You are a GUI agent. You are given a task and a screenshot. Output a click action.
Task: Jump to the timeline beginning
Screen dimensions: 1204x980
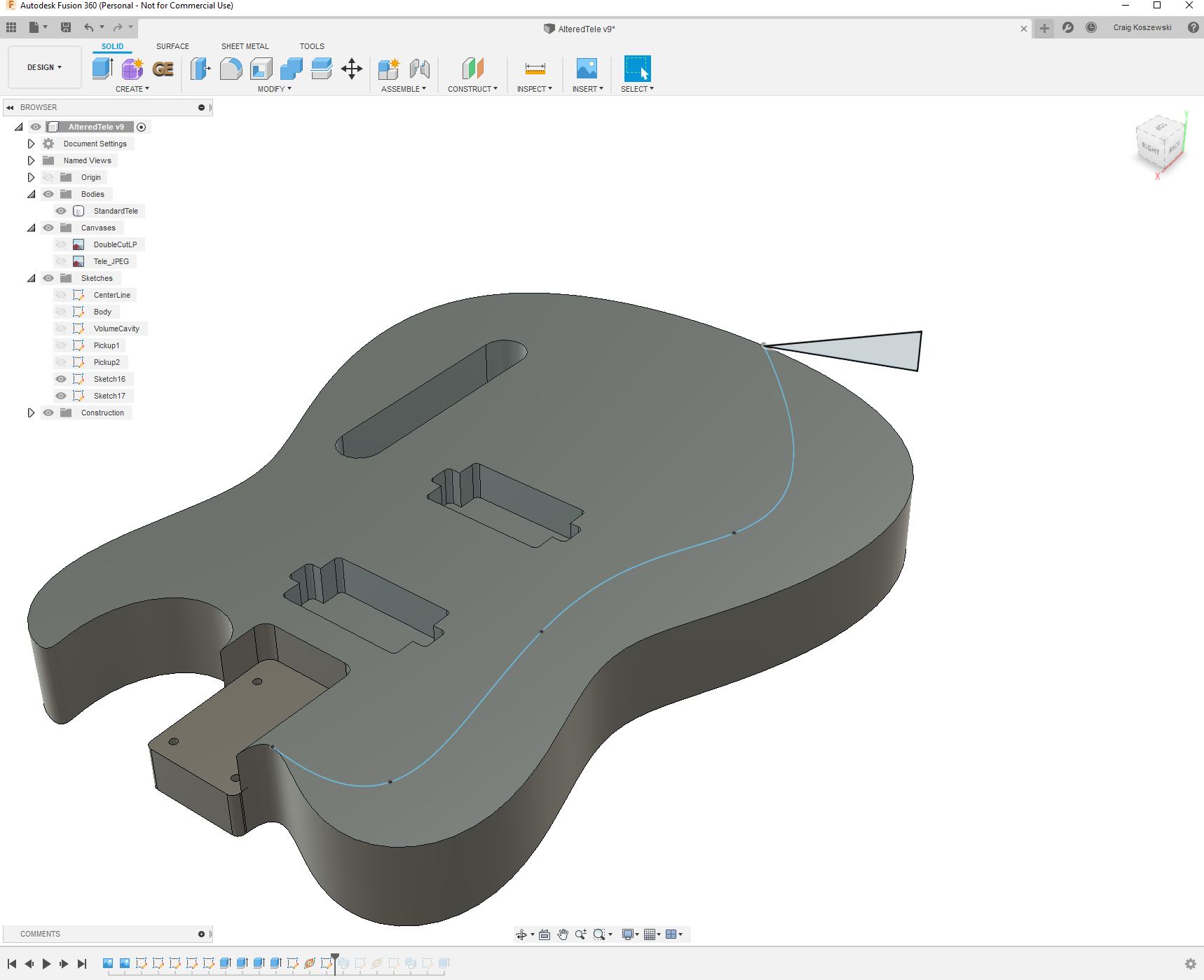(x=12, y=964)
